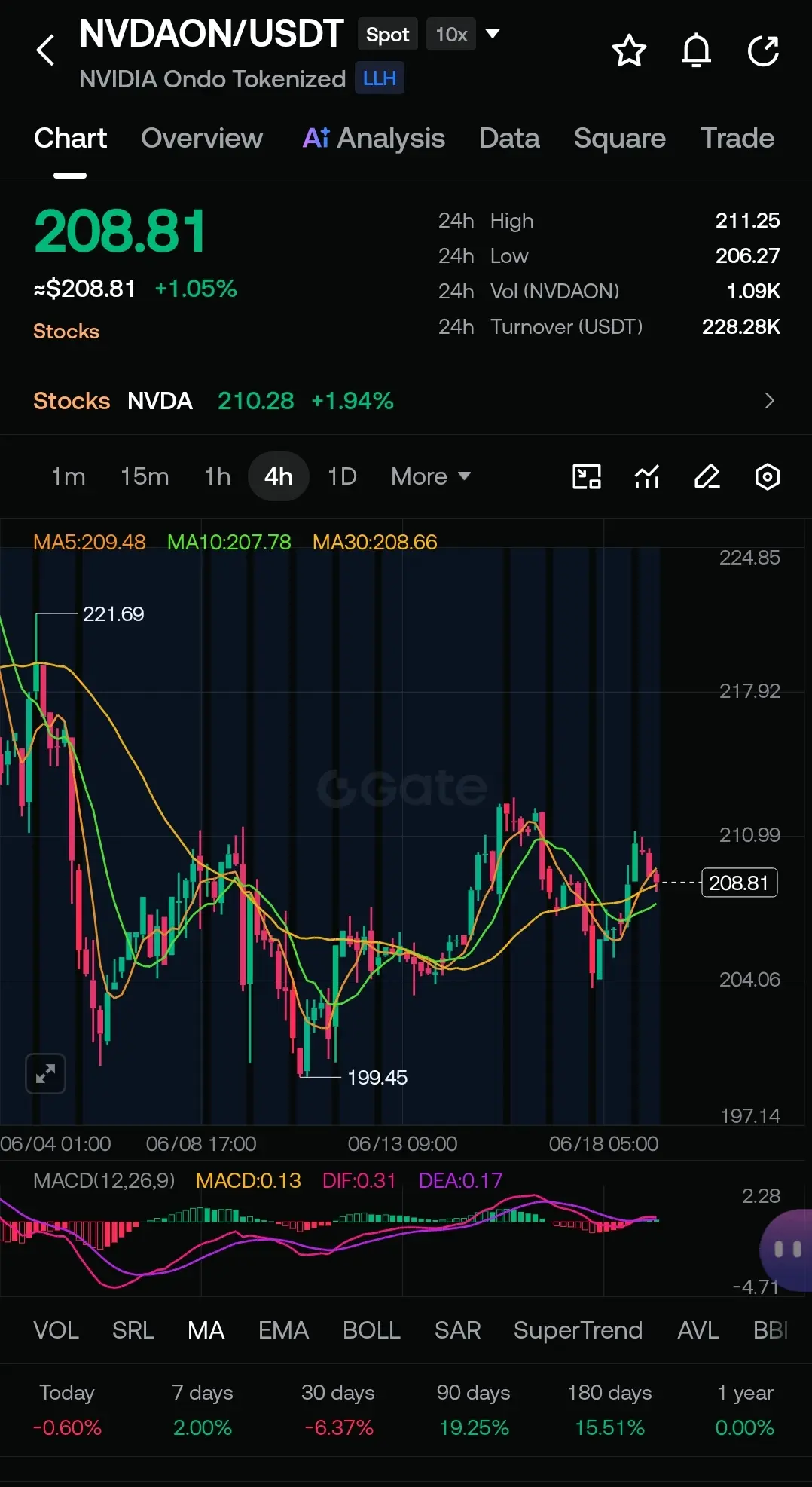Tap the floating purple assistant bubble
Image resolution: width=812 pixels, height=1487 pixels.
(x=786, y=1250)
